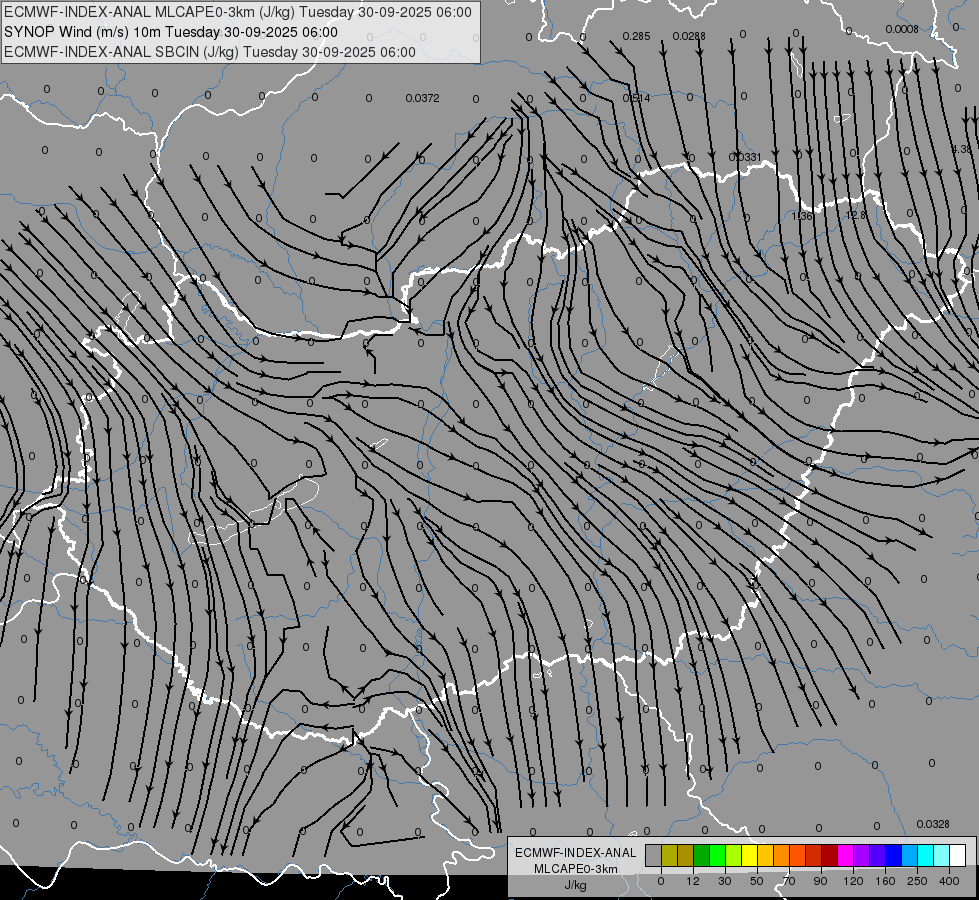Click the map data value 0.0328

click(933, 824)
